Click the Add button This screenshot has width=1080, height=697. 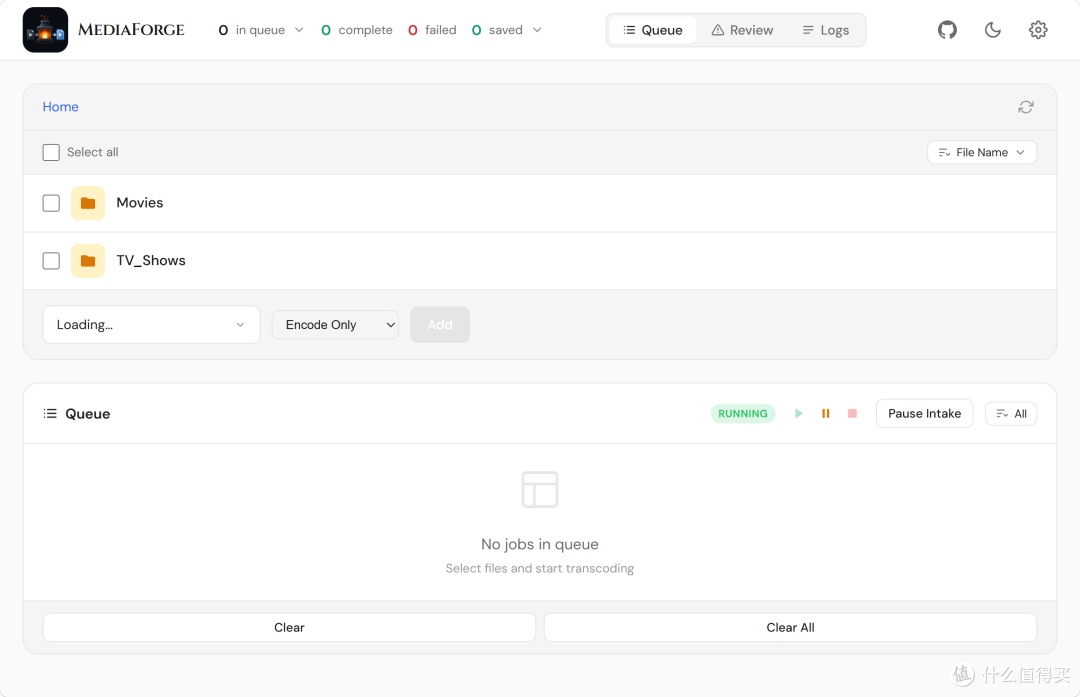click(440, 324)
